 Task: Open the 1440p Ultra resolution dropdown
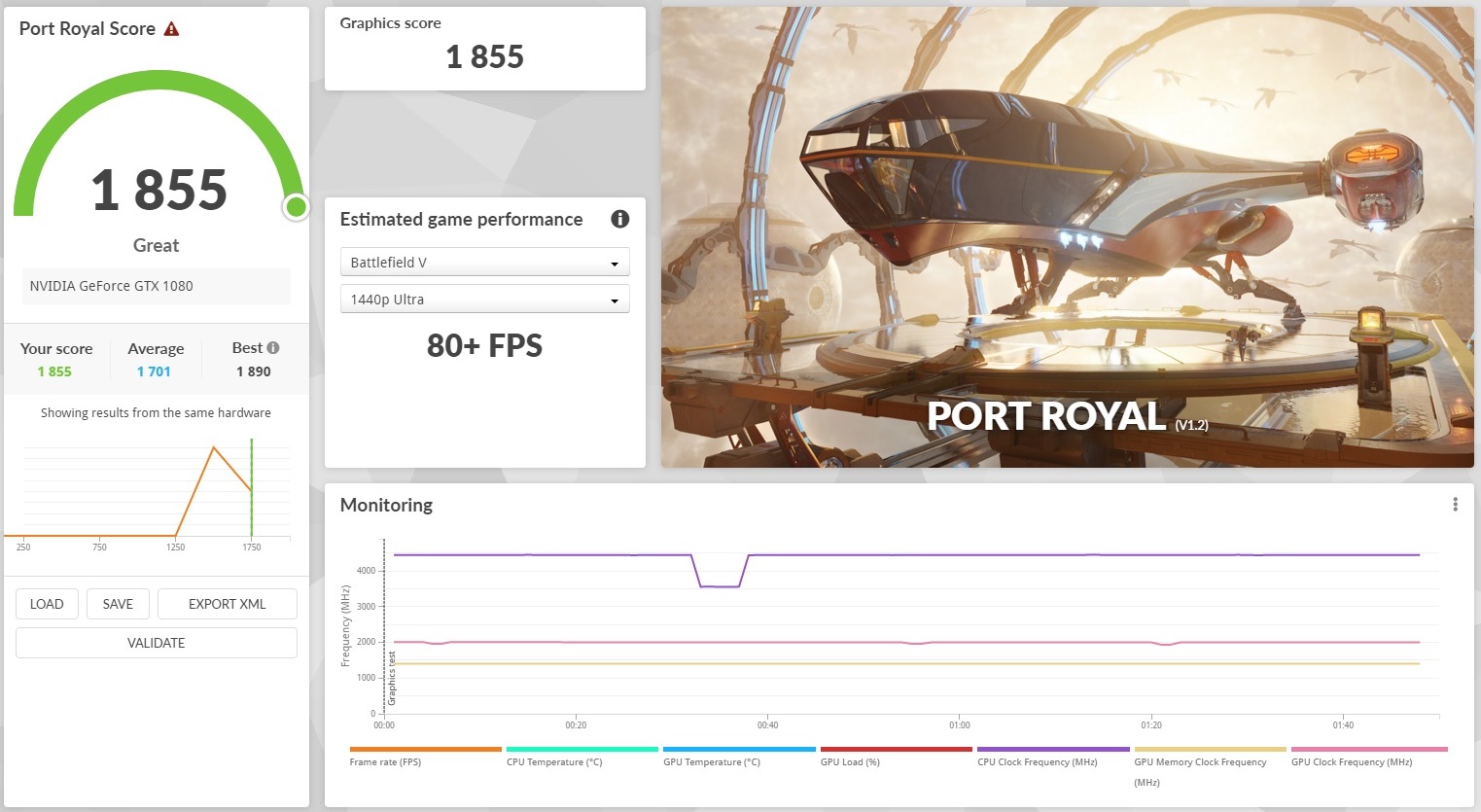[x=484, y=300]
